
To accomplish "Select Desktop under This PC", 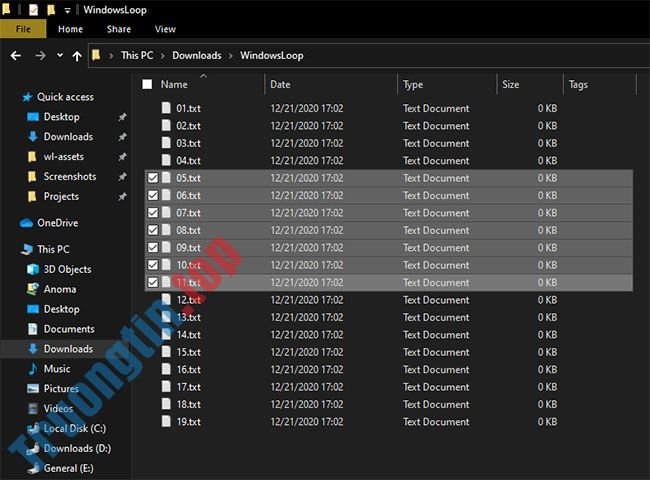I will tap(62, 309).
